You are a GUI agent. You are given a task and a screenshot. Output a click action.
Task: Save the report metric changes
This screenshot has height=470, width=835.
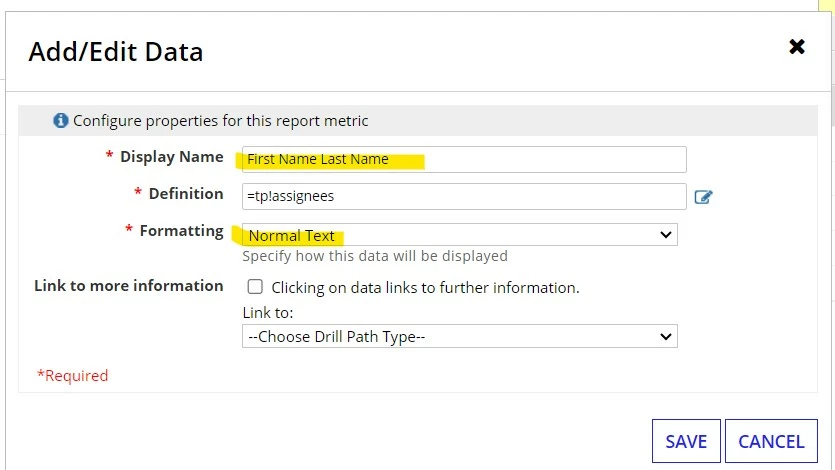686,441
